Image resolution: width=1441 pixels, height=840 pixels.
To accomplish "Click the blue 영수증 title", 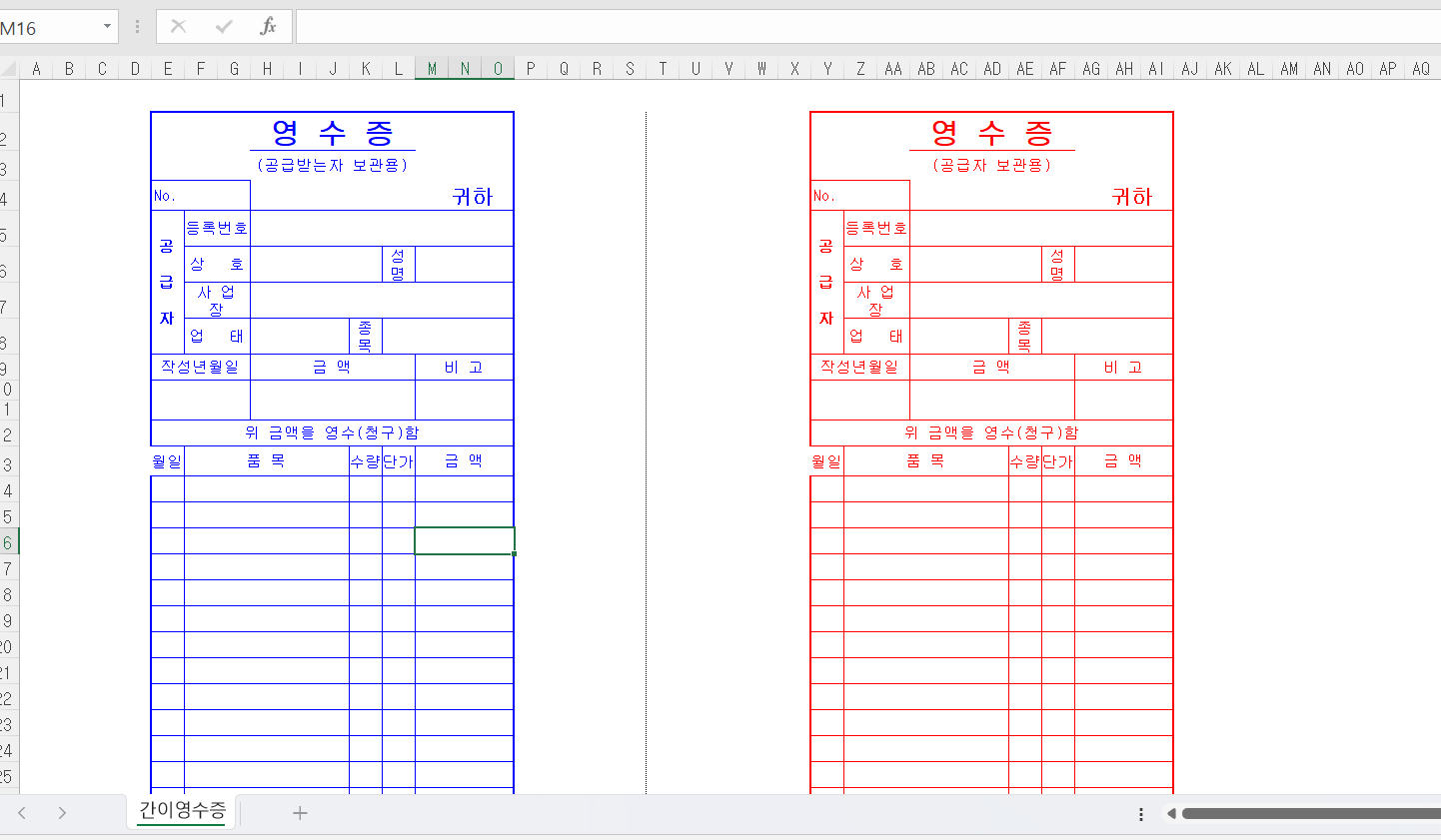I will [333, 132].
